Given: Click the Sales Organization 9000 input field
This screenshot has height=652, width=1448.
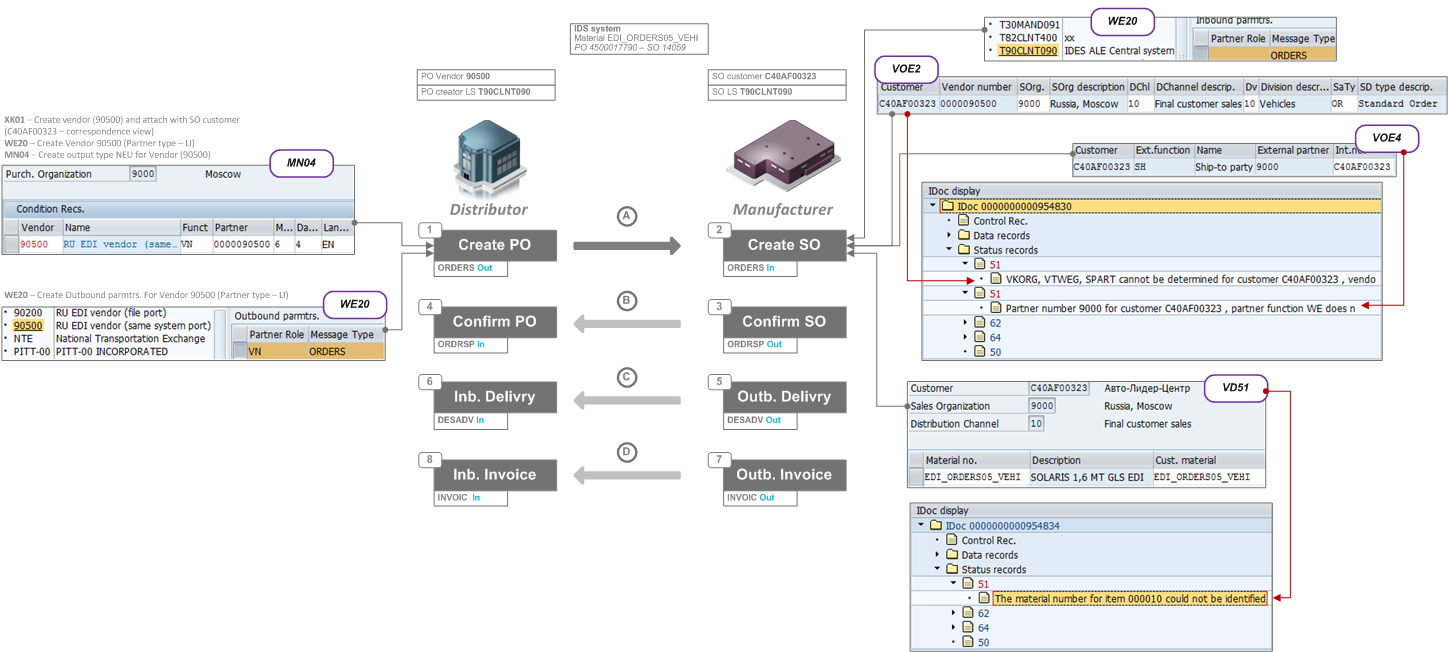Looking at the screenshot, I should click(x=1041, y=405).
